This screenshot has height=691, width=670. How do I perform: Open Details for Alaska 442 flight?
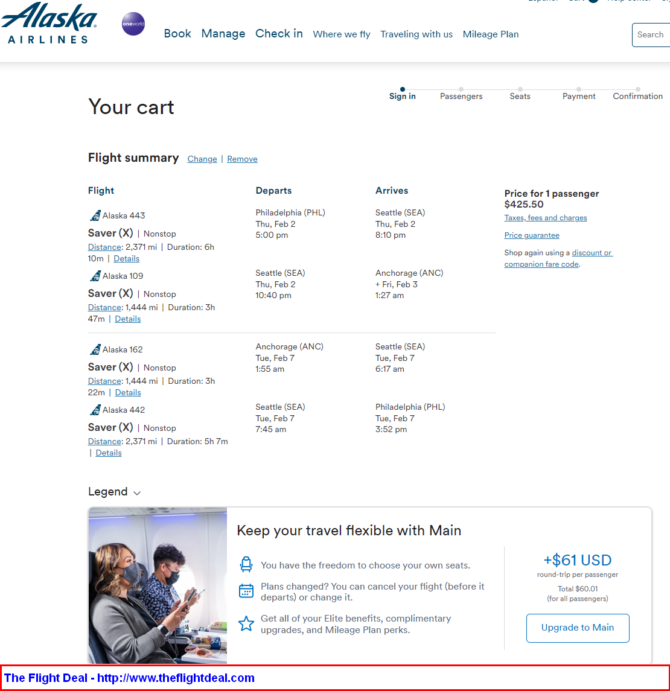(108, 453)
